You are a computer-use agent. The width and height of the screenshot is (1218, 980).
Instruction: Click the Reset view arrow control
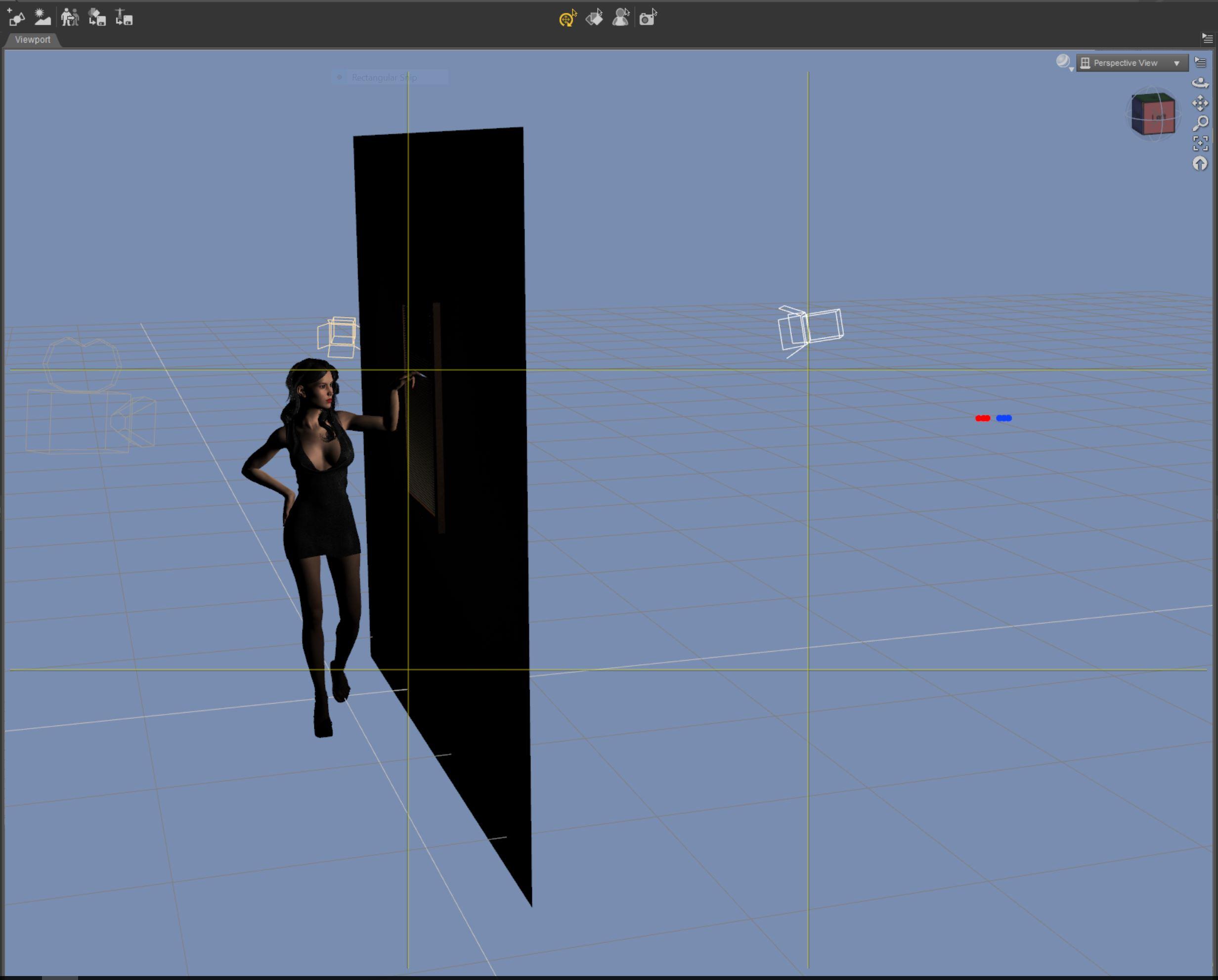pos(1200,163)
